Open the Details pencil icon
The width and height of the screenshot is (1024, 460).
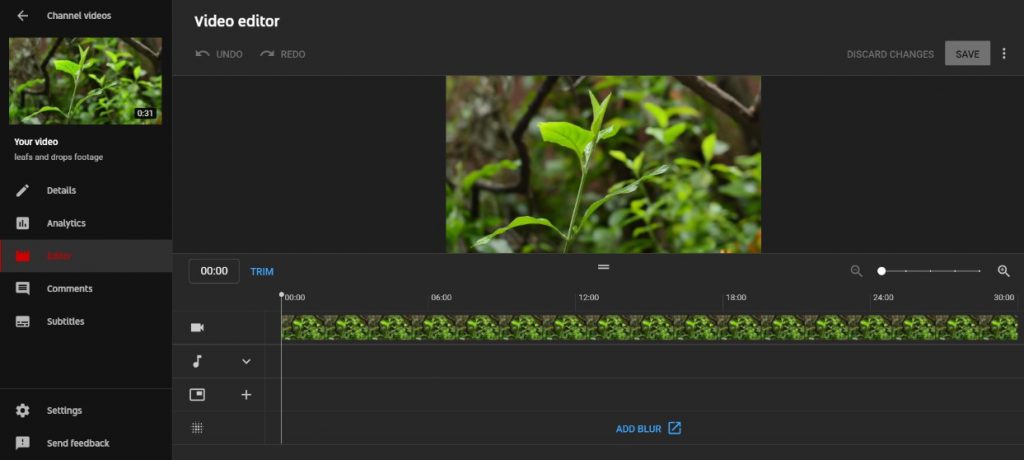click(23, 190)
